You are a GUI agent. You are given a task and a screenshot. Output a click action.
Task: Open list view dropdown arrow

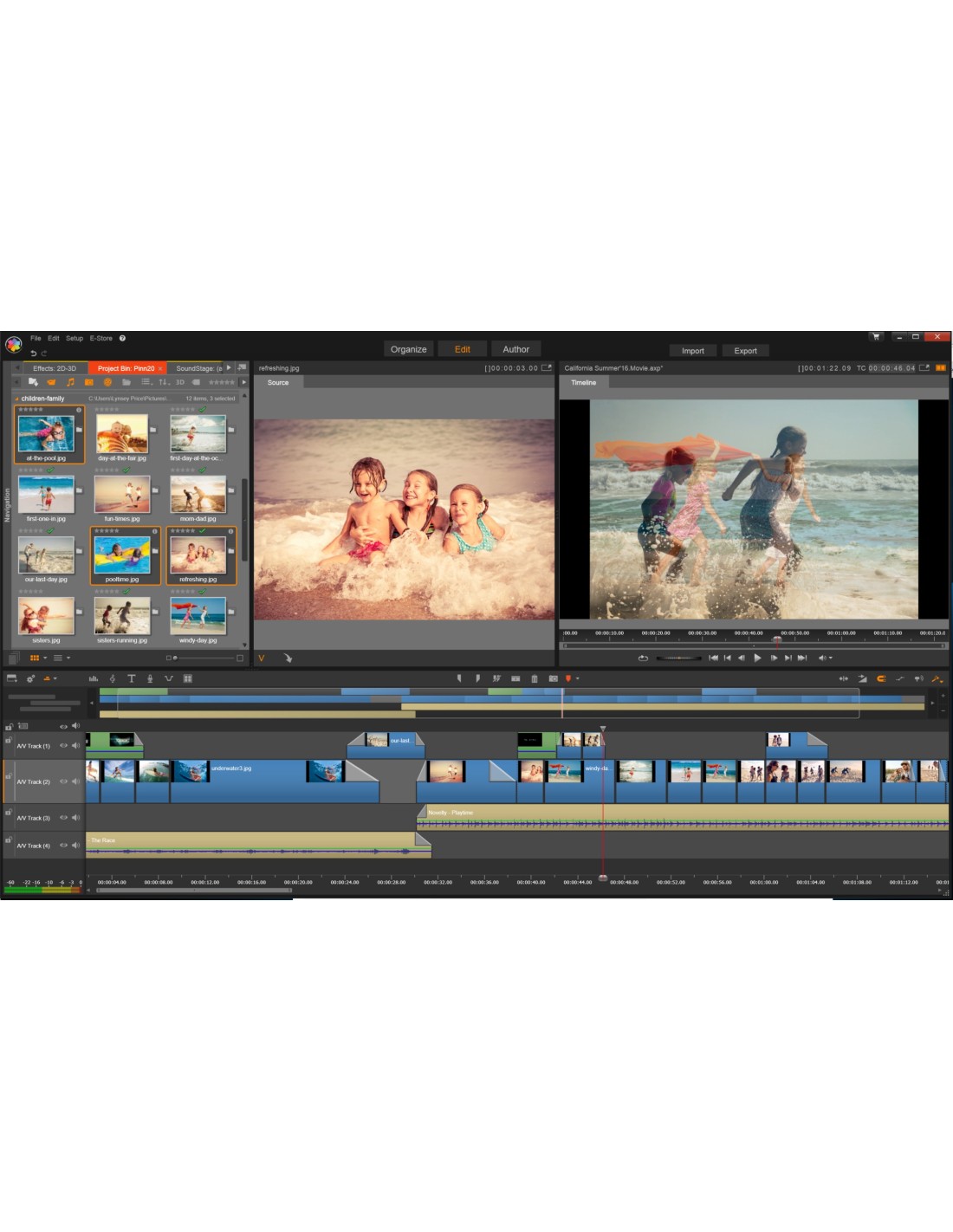pyautogui.click(x=68, y=658)
